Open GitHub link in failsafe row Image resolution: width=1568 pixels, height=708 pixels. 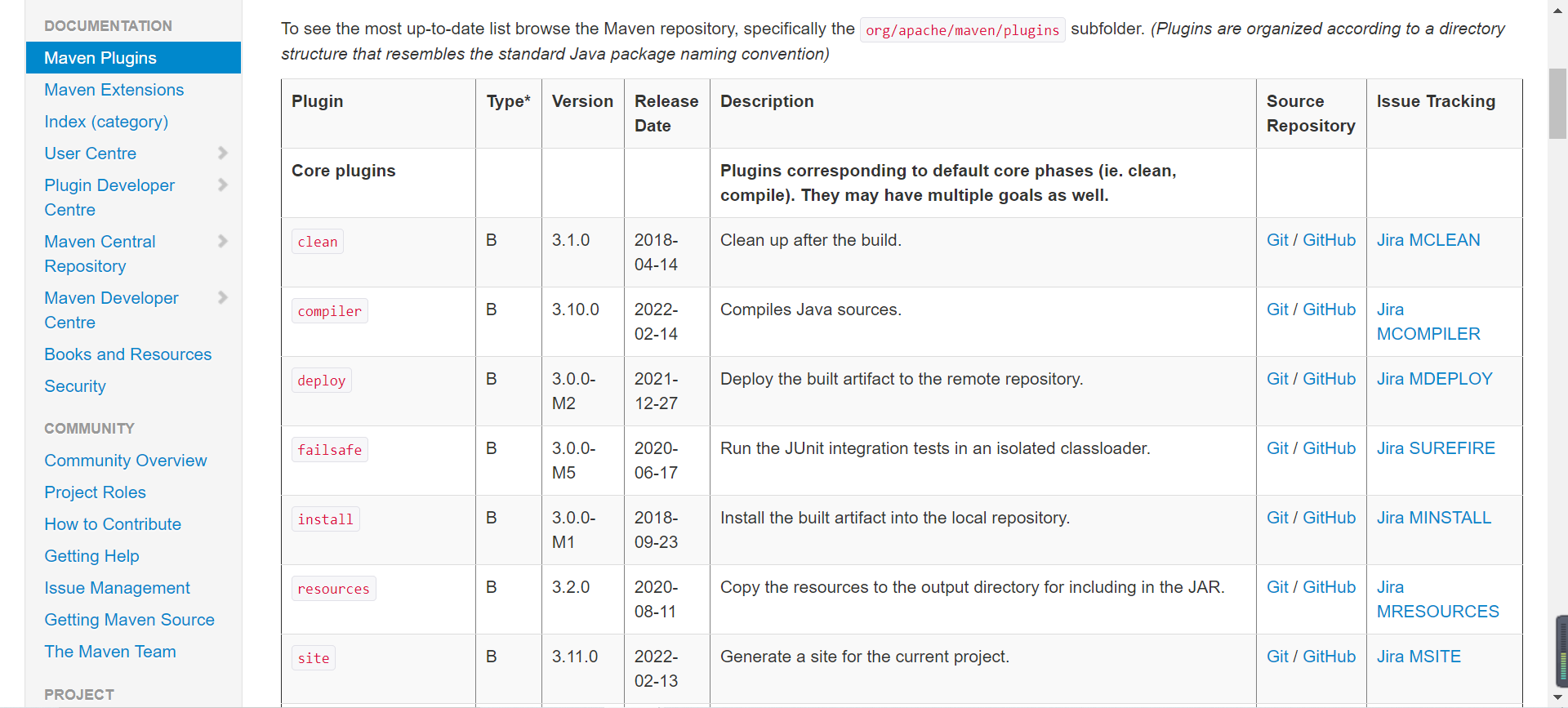point(1329,448)
